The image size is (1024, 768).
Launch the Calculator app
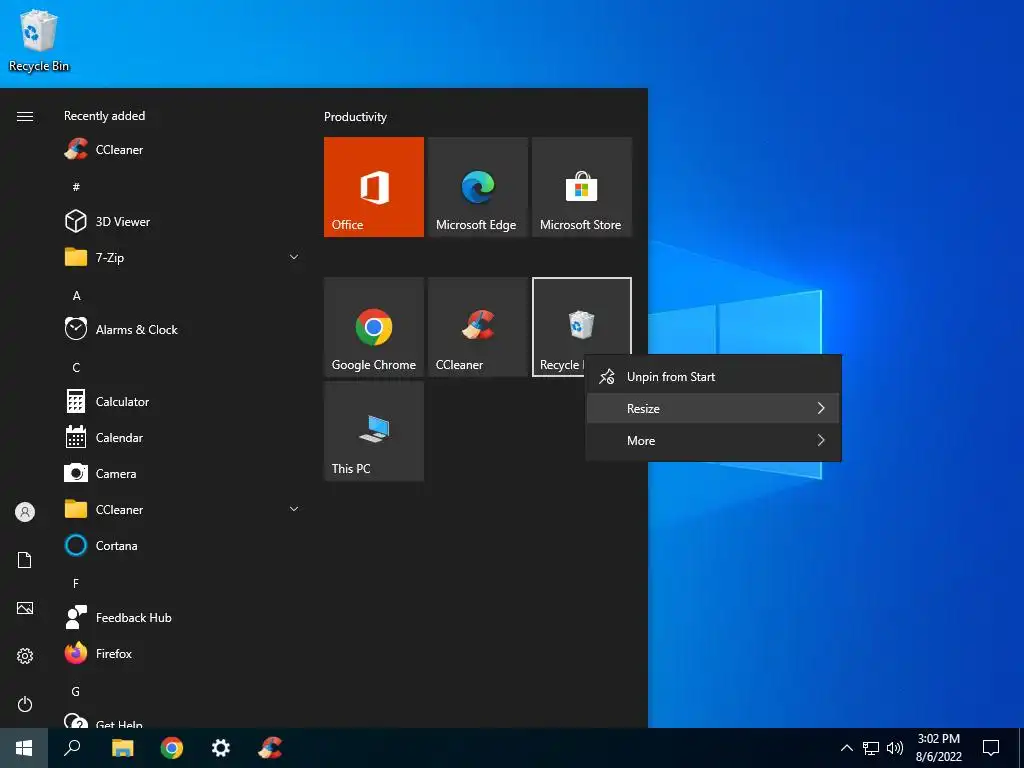click(183, 402)
